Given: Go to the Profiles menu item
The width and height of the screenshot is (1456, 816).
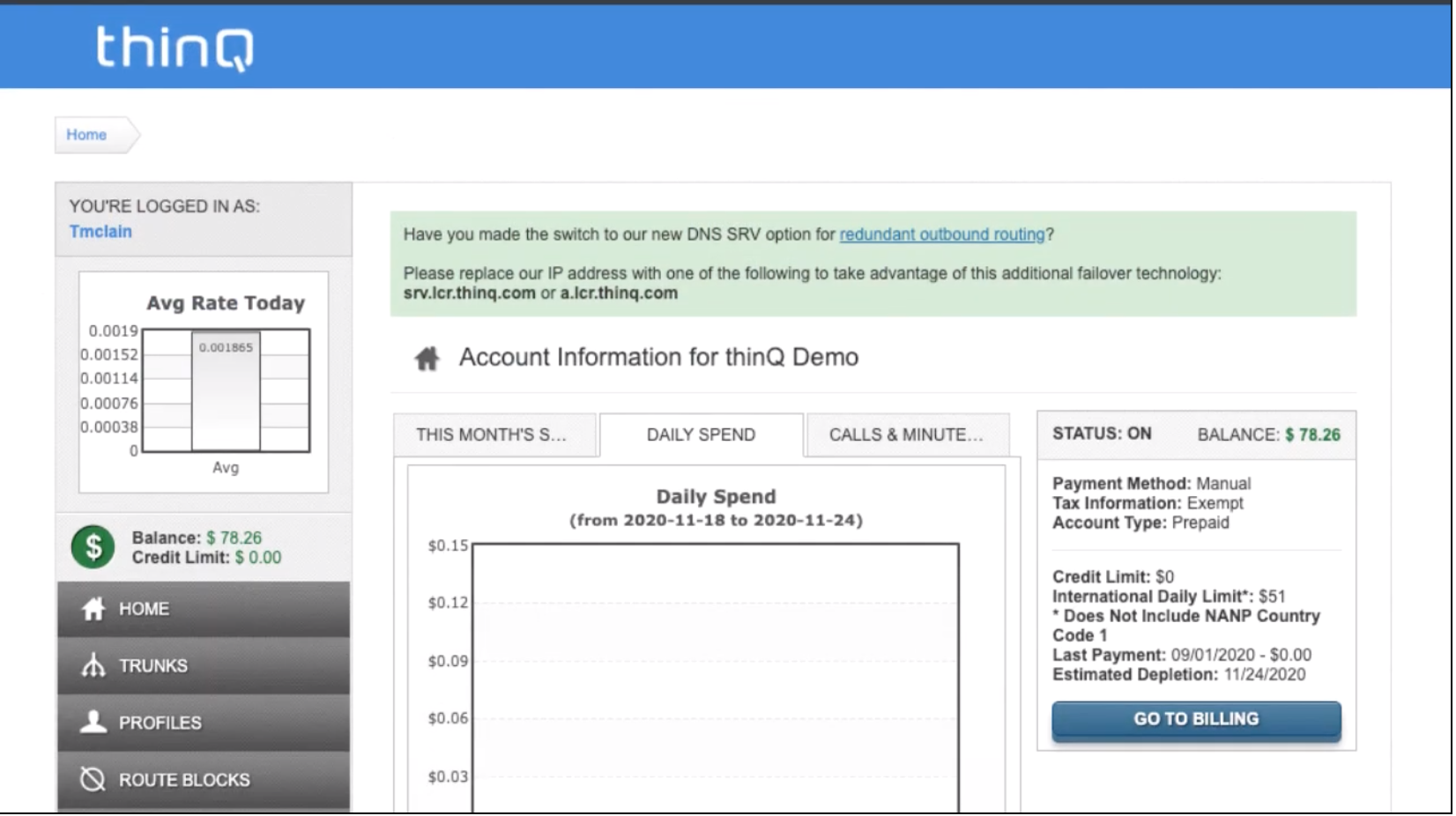Looking at the screenshot, I should (160, 723).
